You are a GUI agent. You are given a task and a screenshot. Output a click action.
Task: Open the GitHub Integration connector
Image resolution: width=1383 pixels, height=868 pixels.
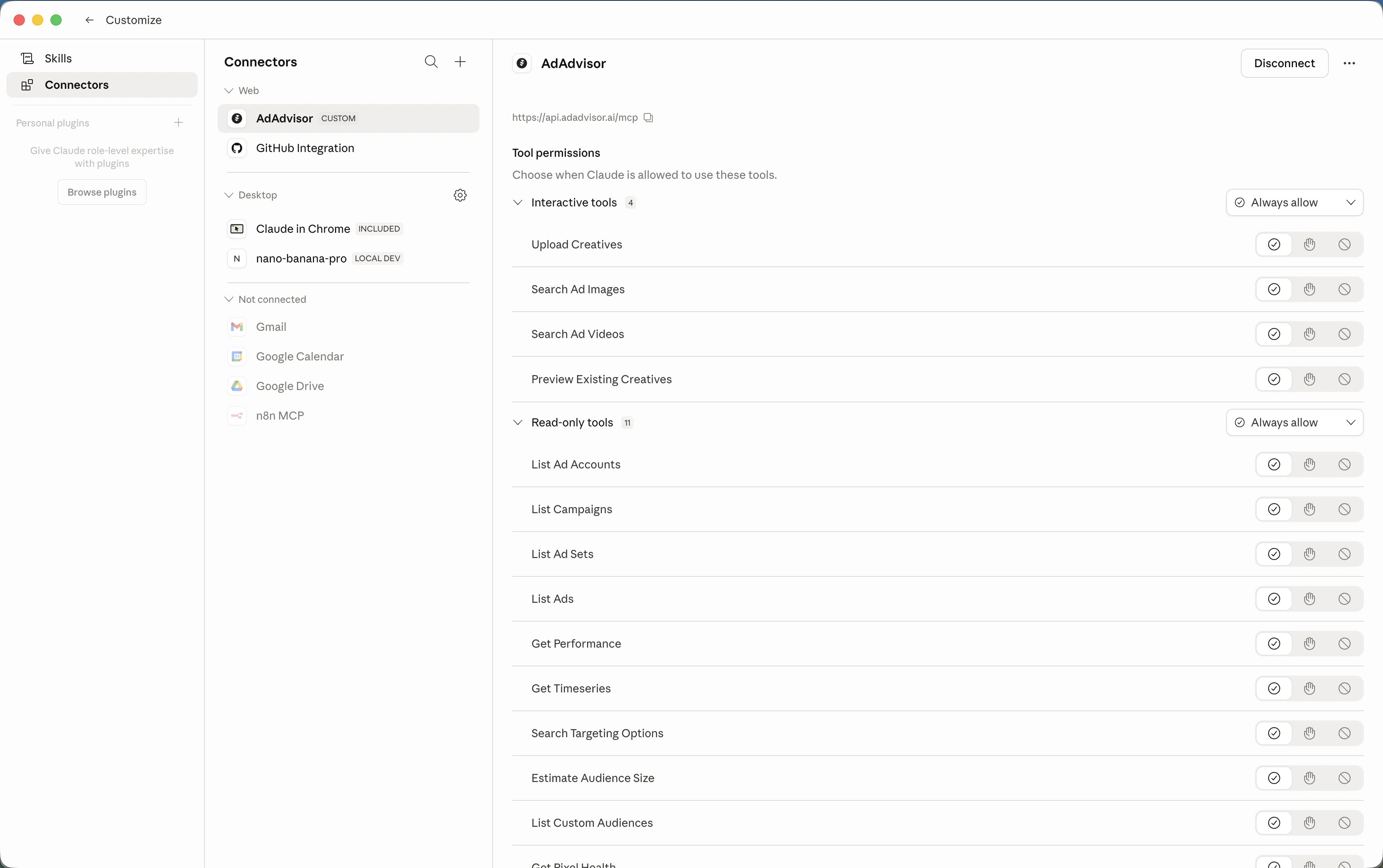coord(348,148)
